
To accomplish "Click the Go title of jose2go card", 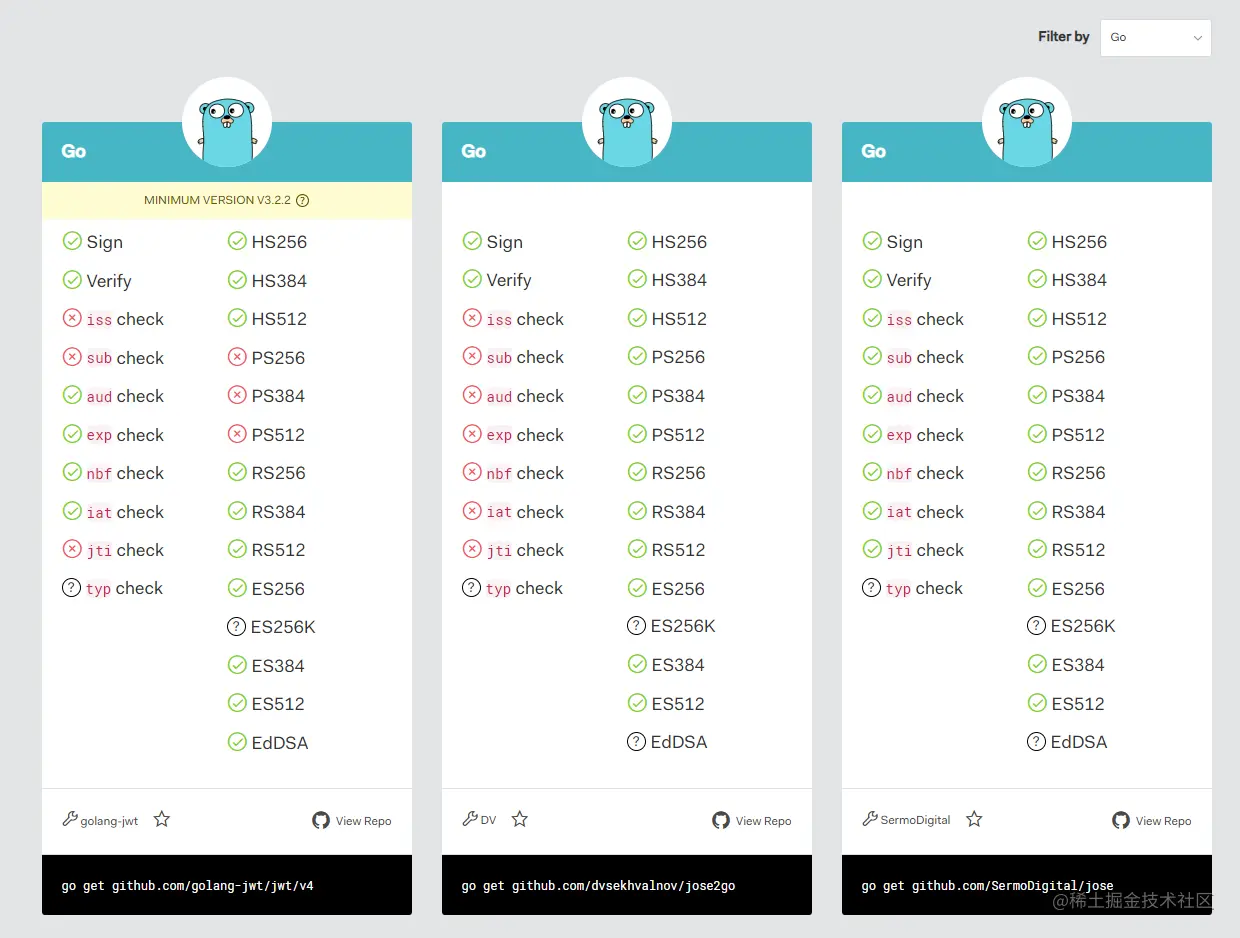I will (474, 151).
